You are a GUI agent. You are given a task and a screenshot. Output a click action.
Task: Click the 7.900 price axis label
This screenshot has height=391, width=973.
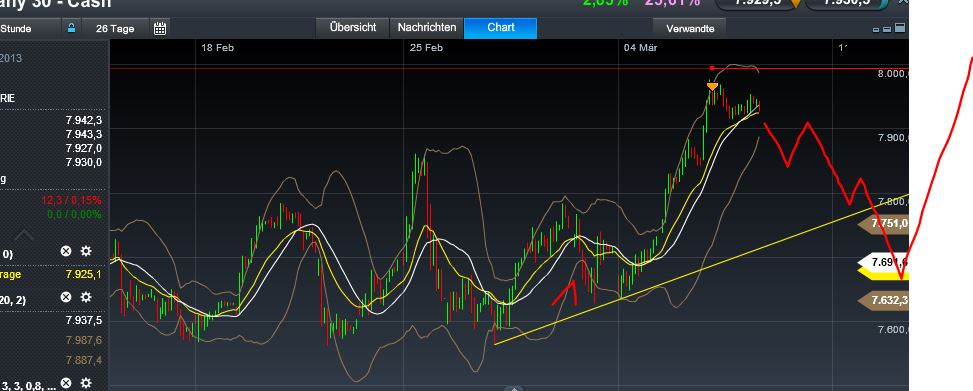[893, 138]
